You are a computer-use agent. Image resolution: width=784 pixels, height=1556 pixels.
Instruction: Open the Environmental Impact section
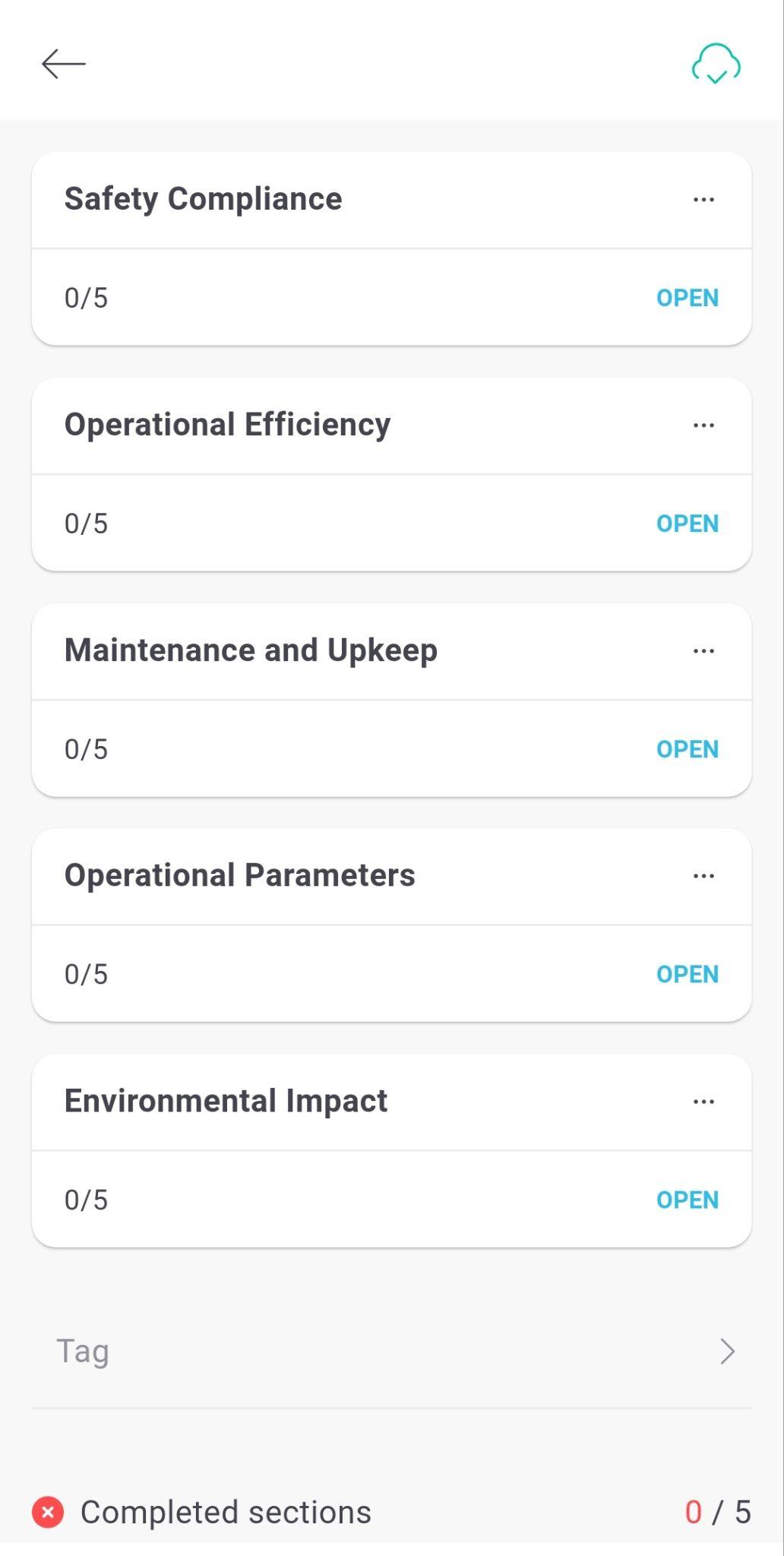[x=688, y=1200]
